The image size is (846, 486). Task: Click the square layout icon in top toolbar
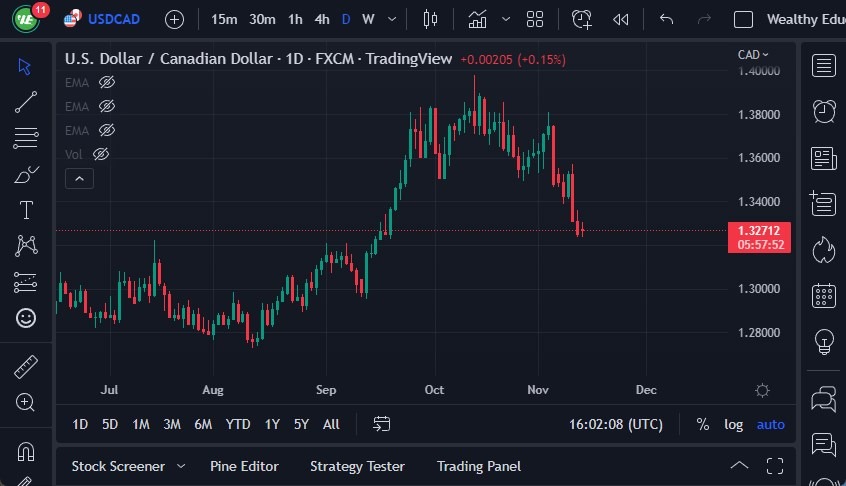click(743, 19)
